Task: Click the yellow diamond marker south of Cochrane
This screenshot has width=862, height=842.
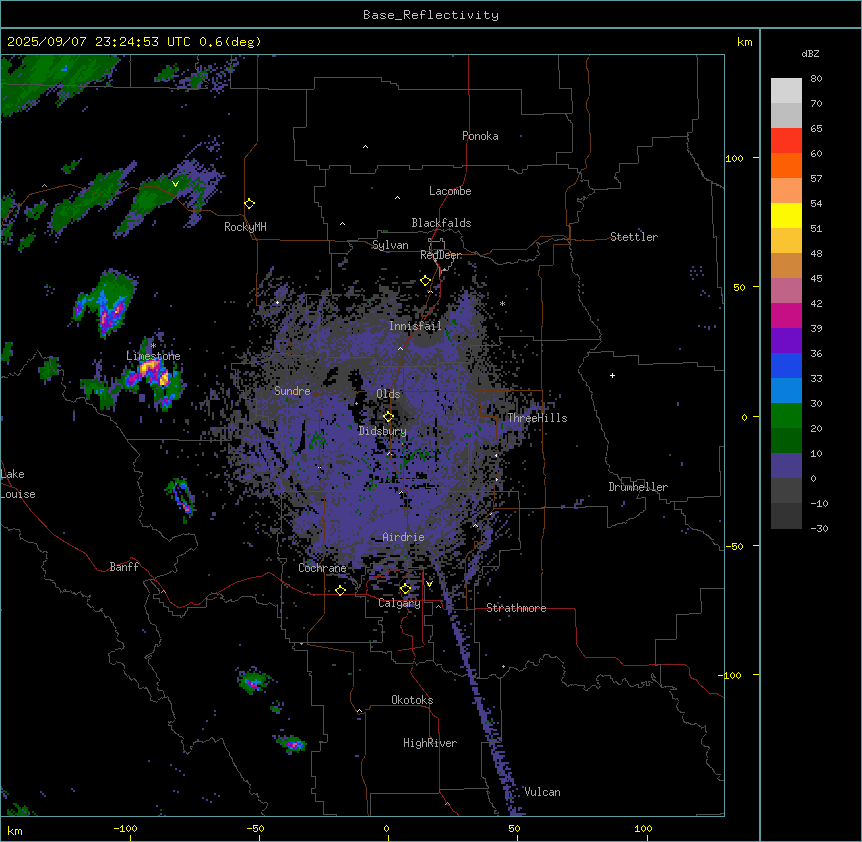Action: pyautogui.click(x=340, y=590)
